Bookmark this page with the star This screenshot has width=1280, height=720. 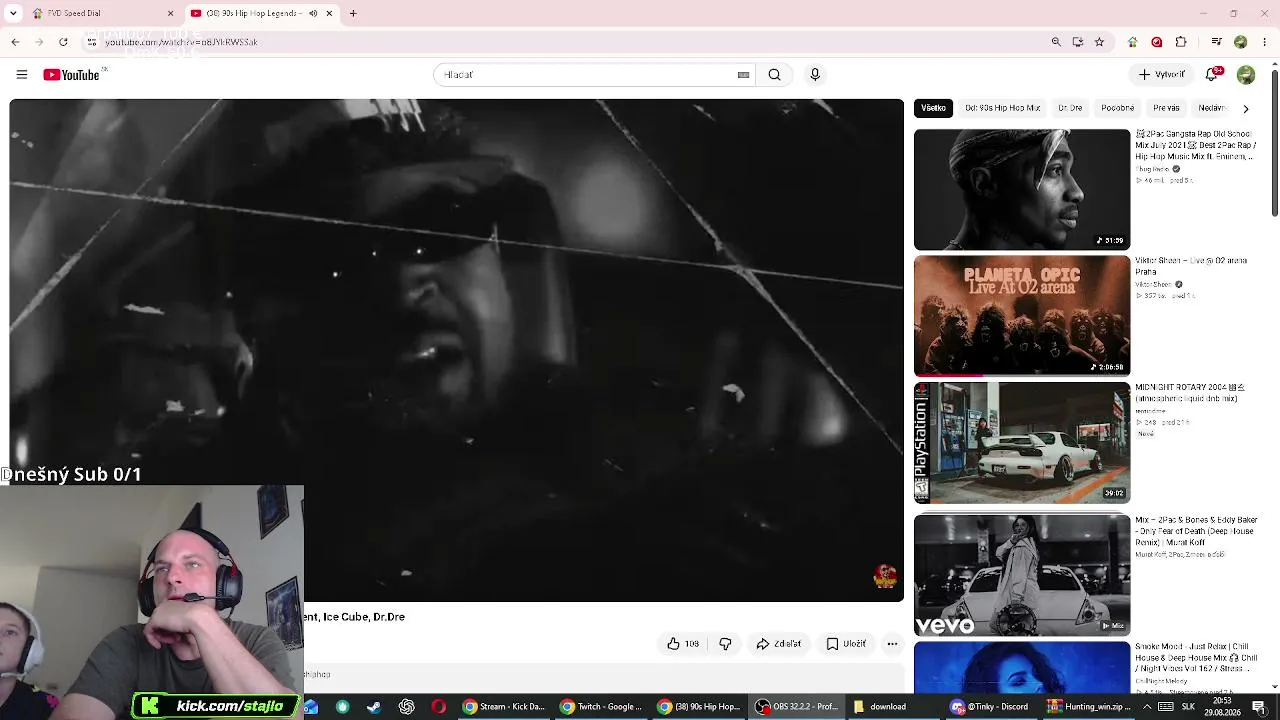pyautogui.click(x=1099, y=42)
